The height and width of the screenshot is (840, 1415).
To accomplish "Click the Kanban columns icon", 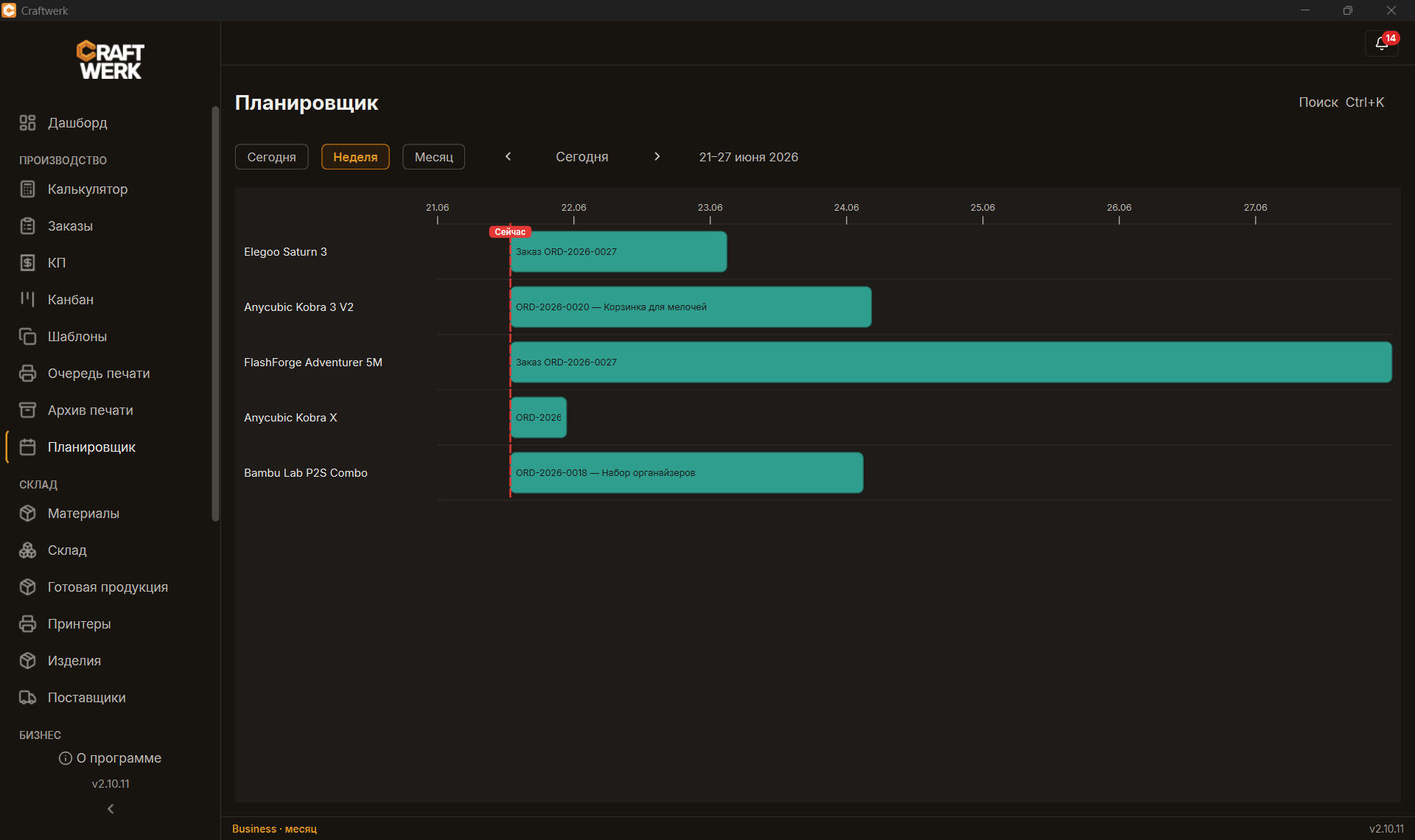I will 27,300.
